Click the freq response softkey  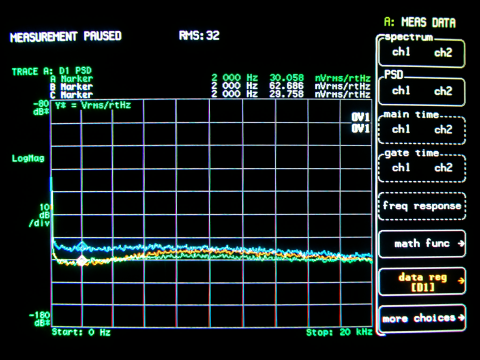tap(422, 206)
